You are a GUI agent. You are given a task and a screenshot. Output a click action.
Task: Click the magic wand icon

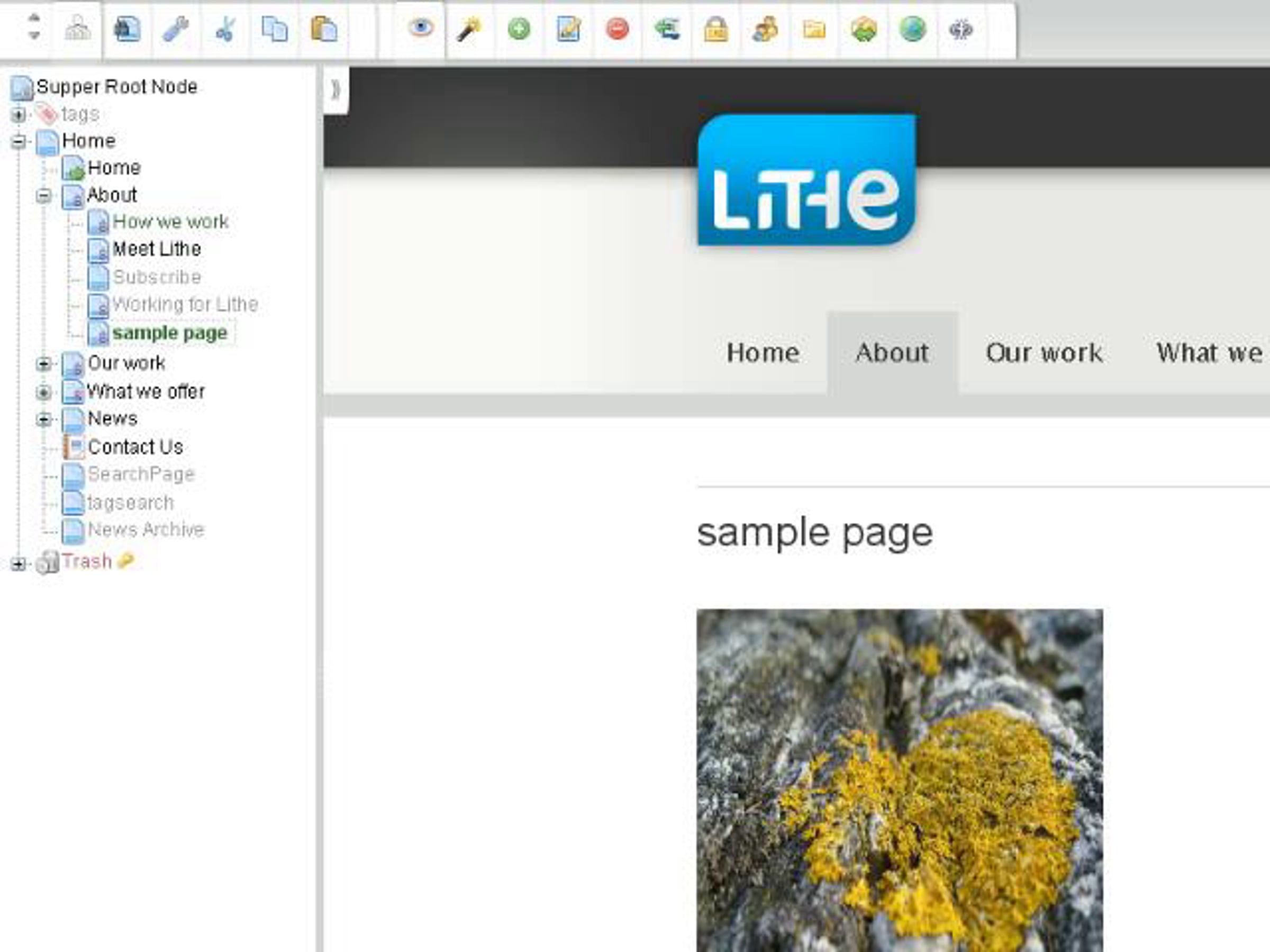pyautogui.click(x=470, y=29)
